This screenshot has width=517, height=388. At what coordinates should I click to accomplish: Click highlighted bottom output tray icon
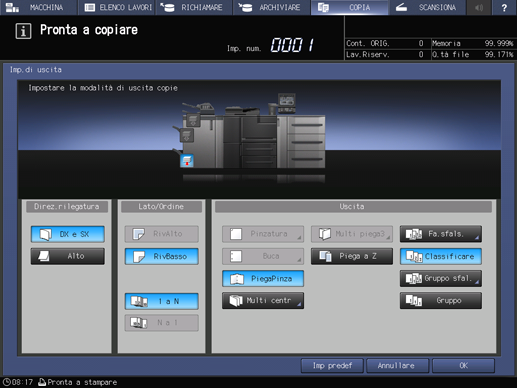coord(187,161)
